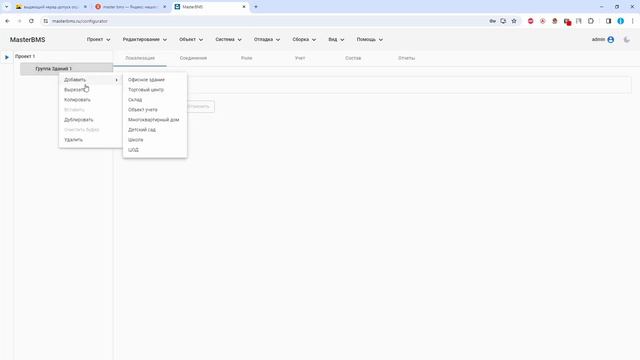
Task: Expand the Проект 1 tree arrow
Action: coord(7,57)
